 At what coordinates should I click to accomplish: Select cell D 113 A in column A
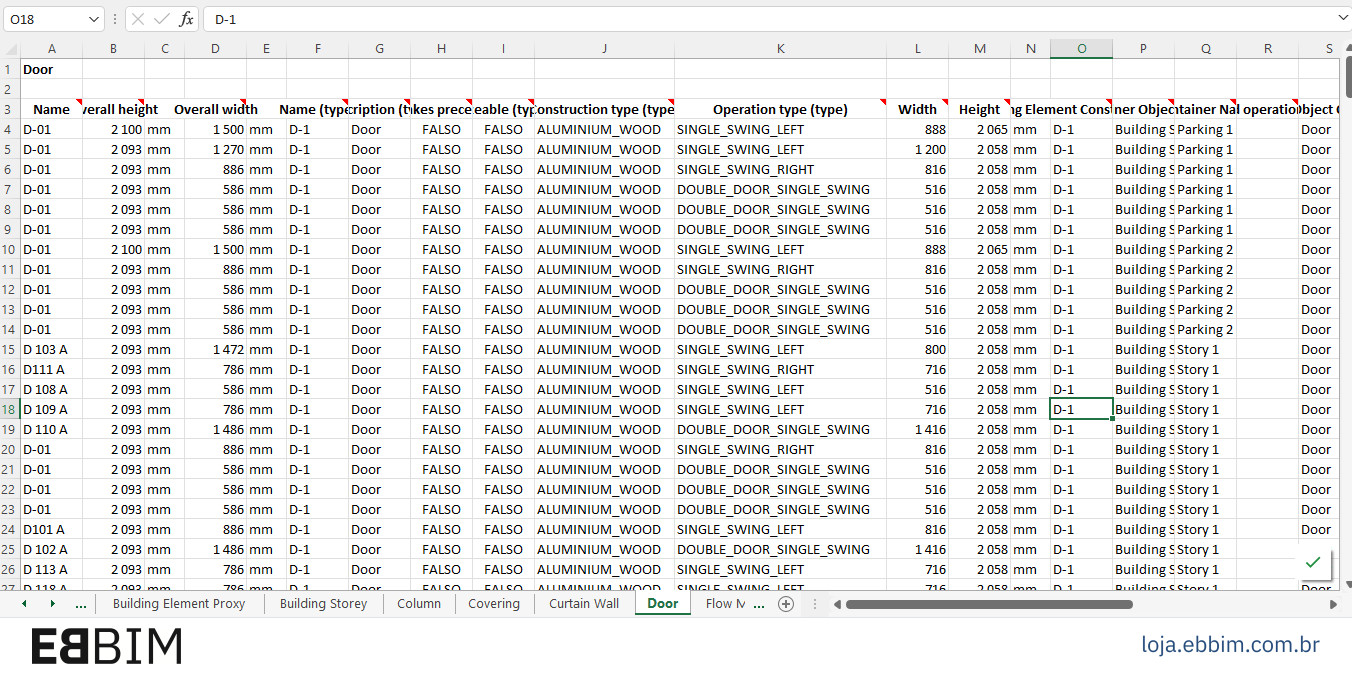pos(51,569)
